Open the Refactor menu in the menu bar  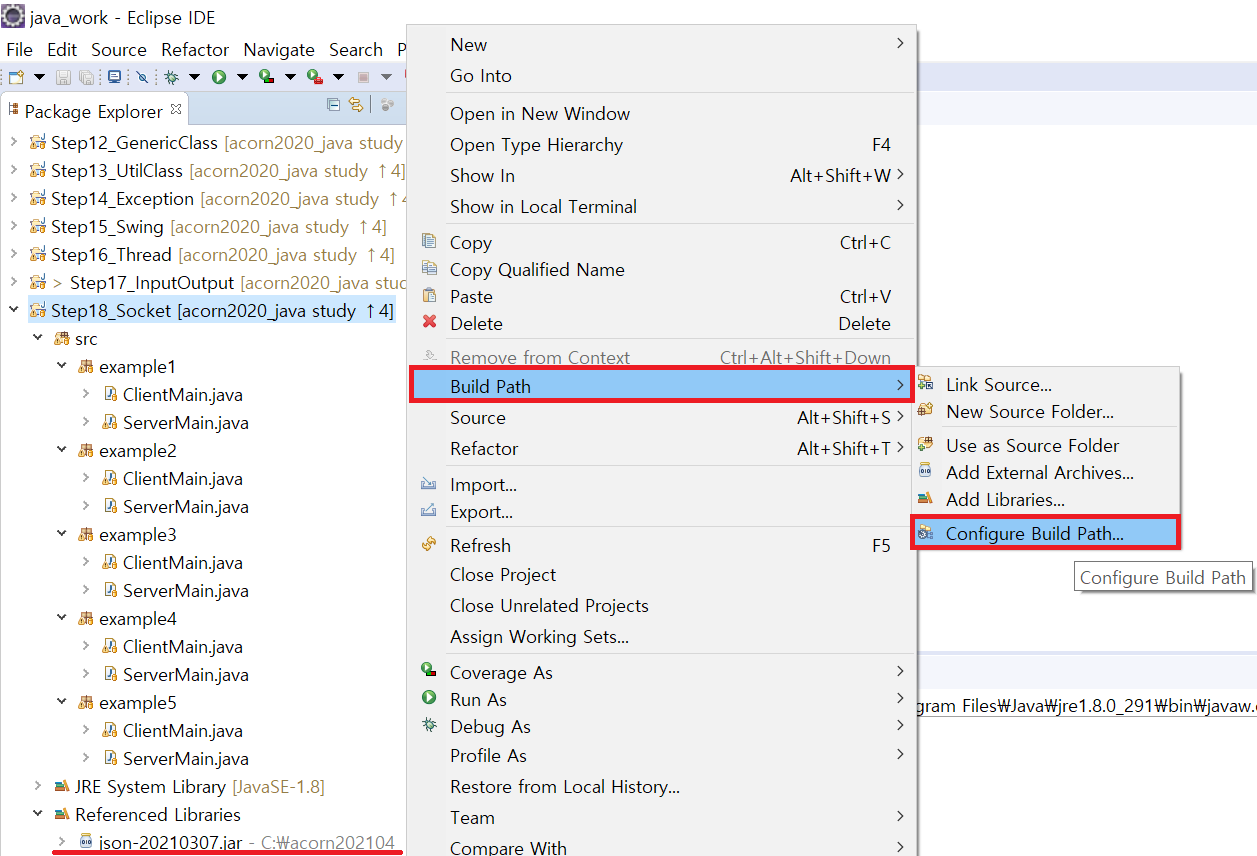195,49
